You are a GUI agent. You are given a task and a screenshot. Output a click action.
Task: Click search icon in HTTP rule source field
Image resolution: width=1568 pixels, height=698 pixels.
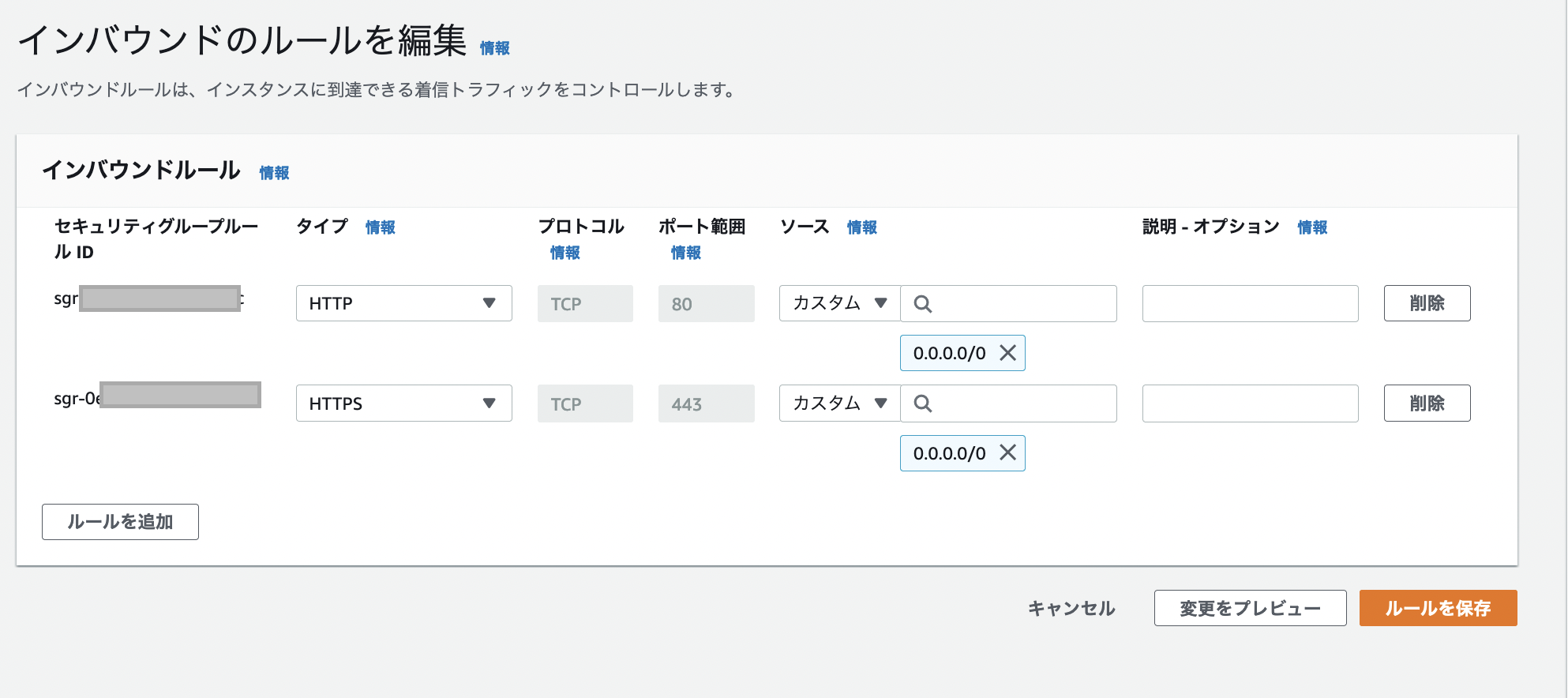coord(922,304)
